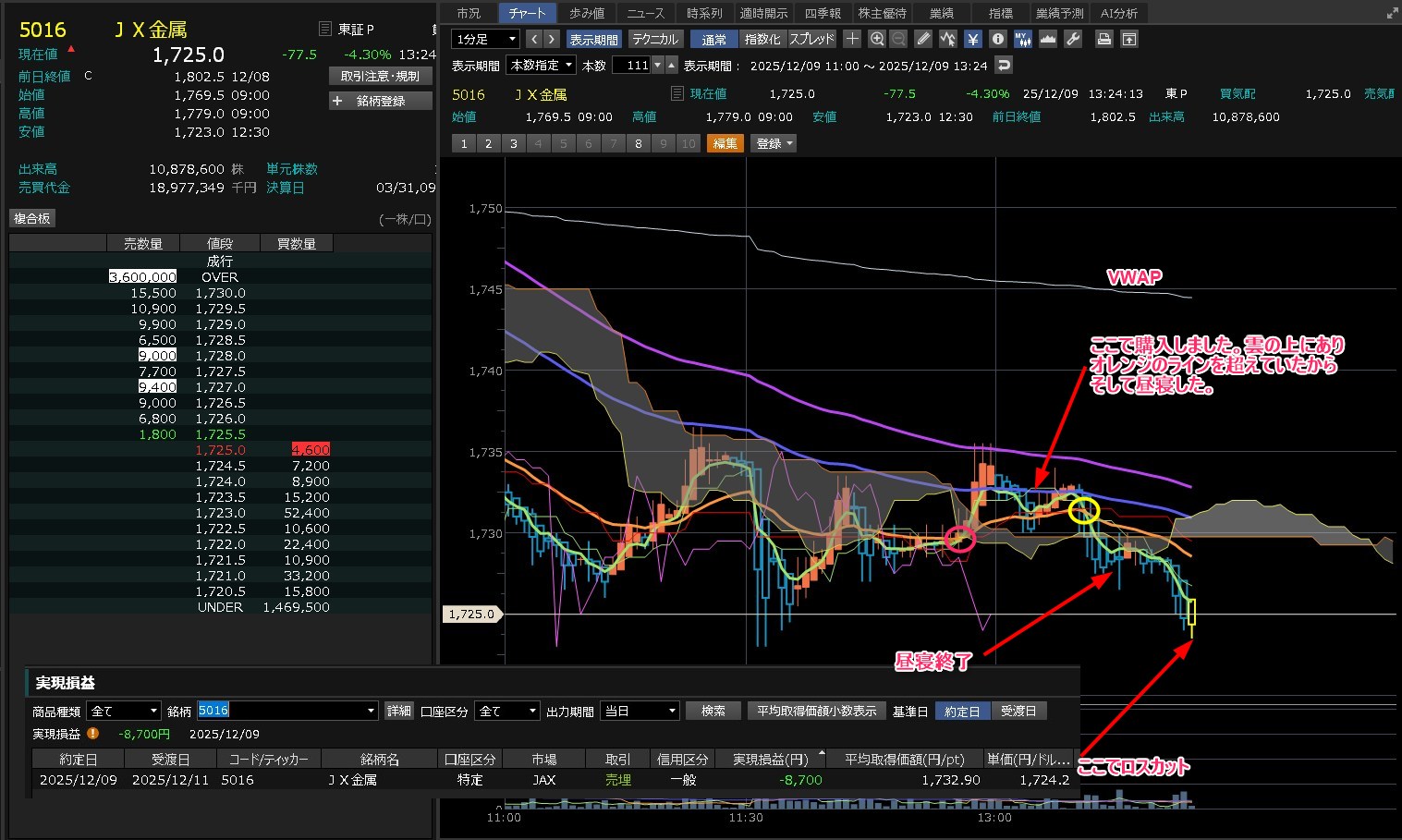
Task: Click the 検索 search button
Action: point(713,711)
